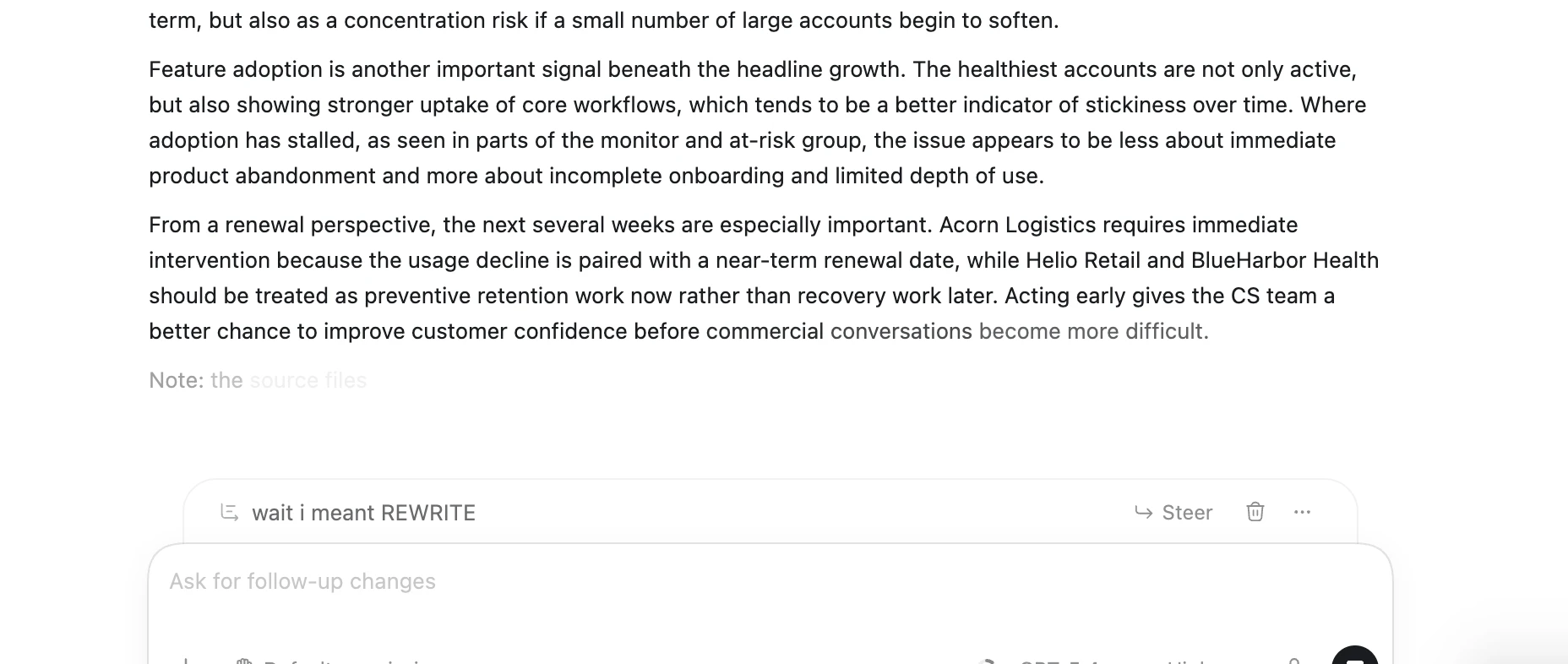Viewport: 1568px width, 664px height.
Task: Click the 'BlueHarbor Health' text
Action: click(x=1284, y=260)
